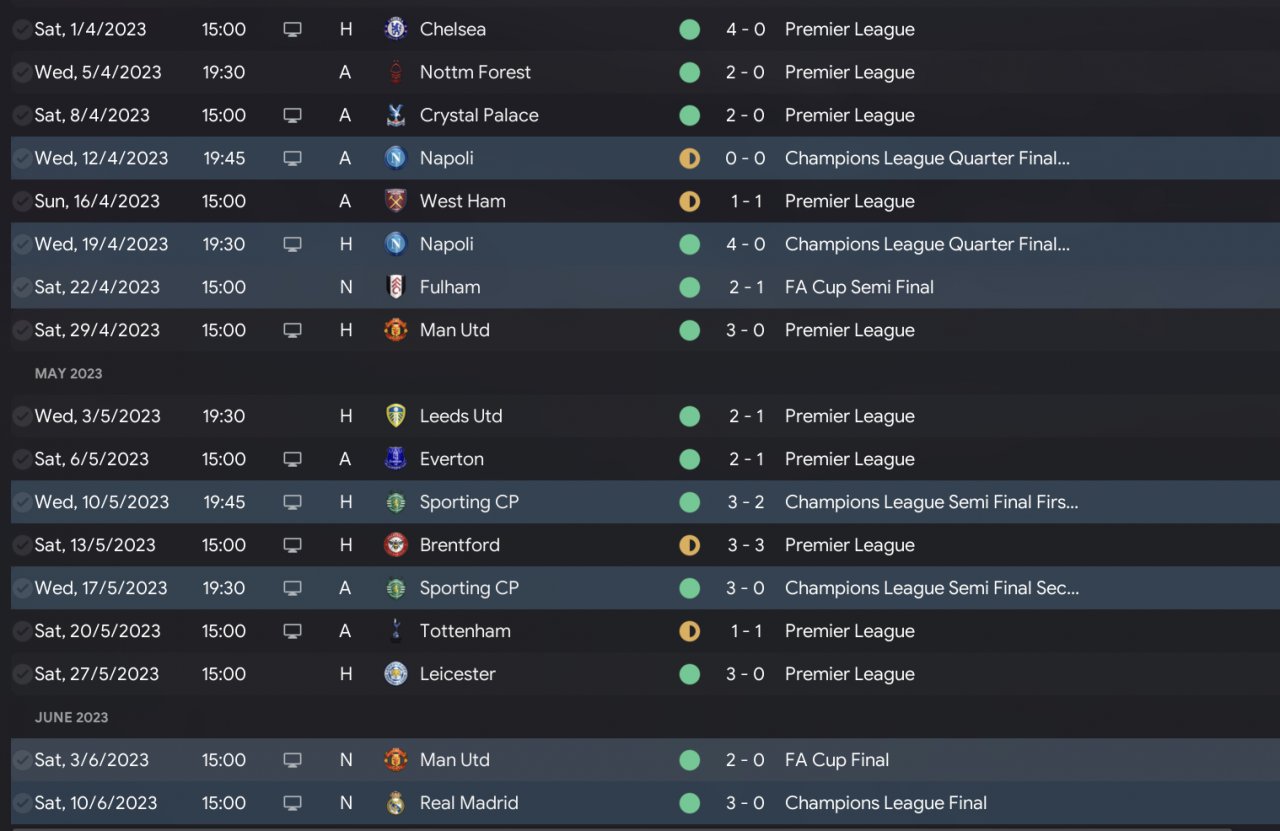Click TV broadcast icon on Chelsea fixture

coord(292,29)
